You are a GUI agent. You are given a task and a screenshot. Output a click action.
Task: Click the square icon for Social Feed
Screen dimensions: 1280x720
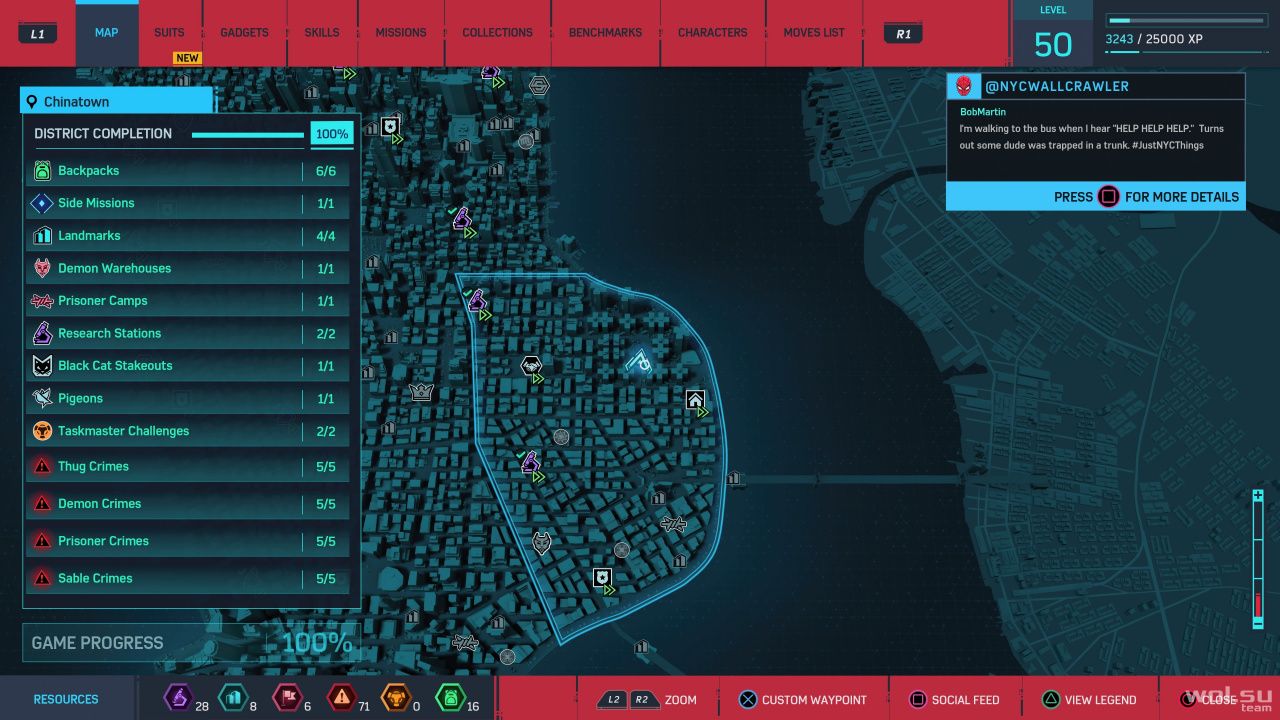coord(917,700)
